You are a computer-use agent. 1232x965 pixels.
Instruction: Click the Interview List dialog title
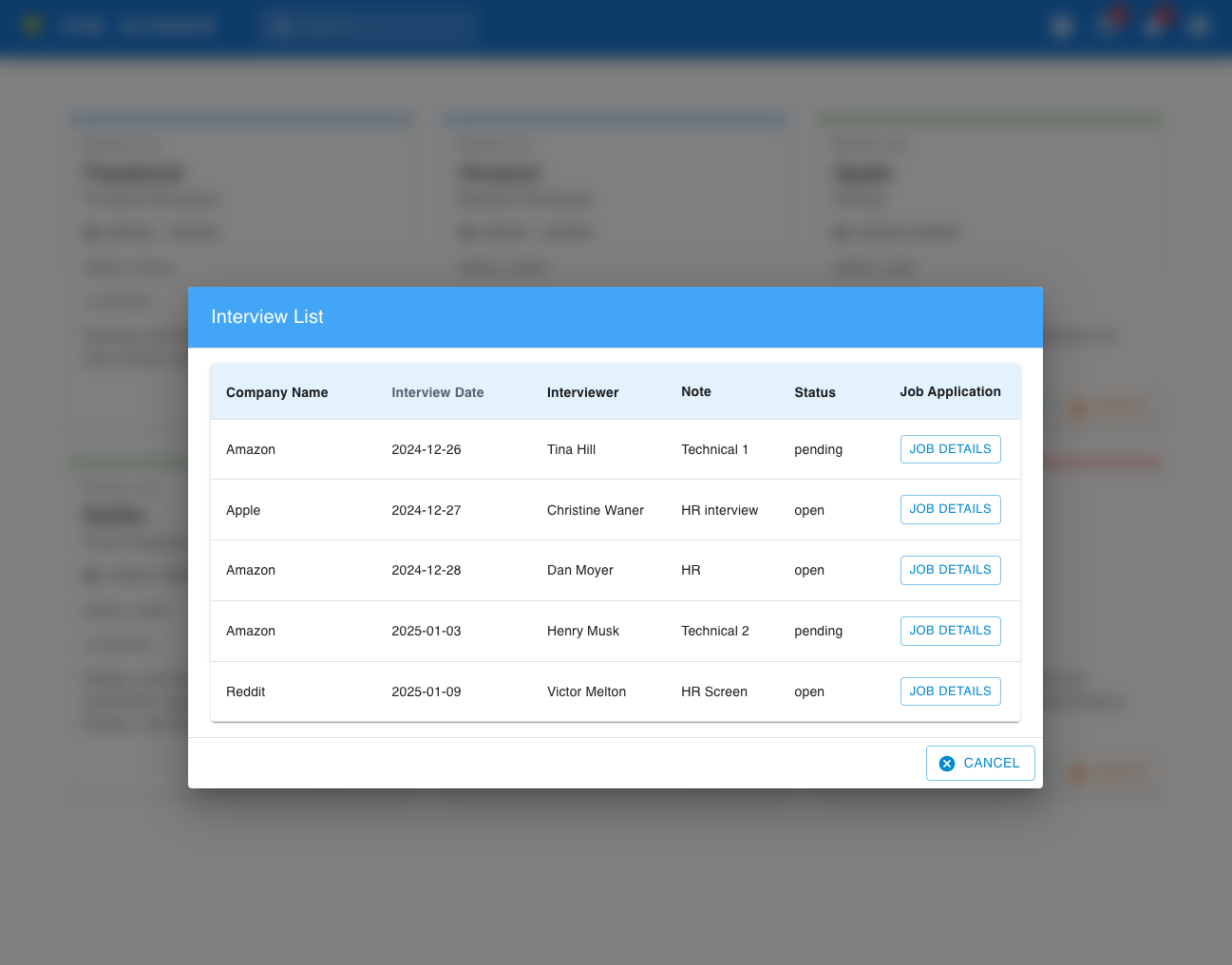coord(267,316)
